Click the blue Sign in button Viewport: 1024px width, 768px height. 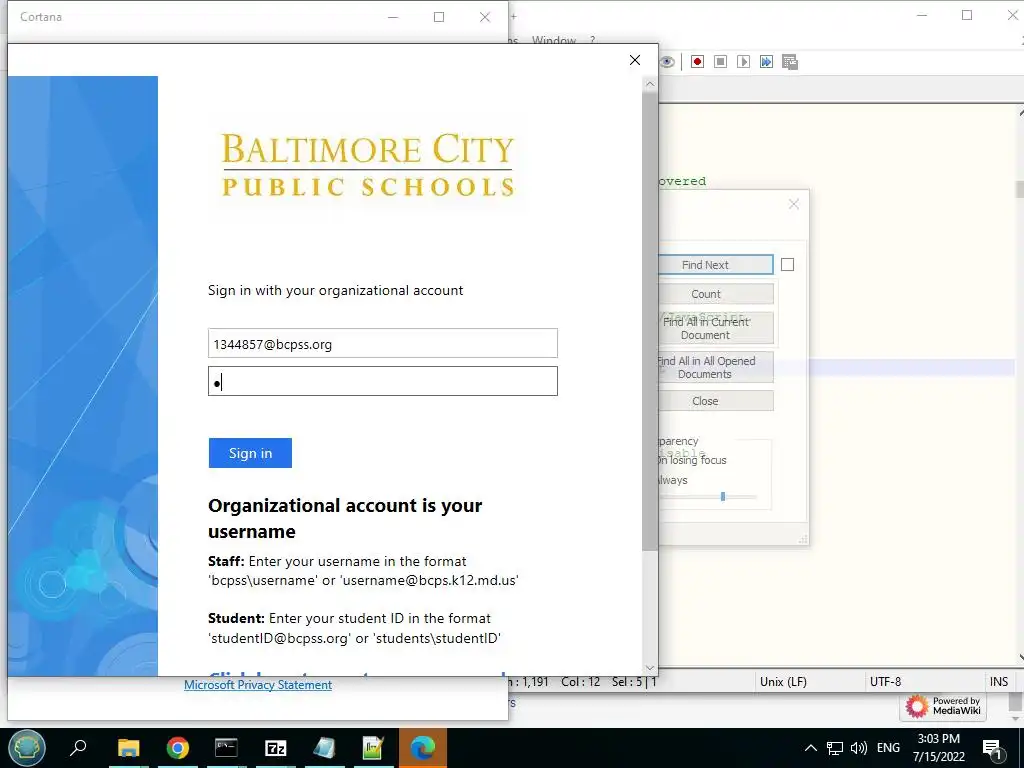(250, 453)
